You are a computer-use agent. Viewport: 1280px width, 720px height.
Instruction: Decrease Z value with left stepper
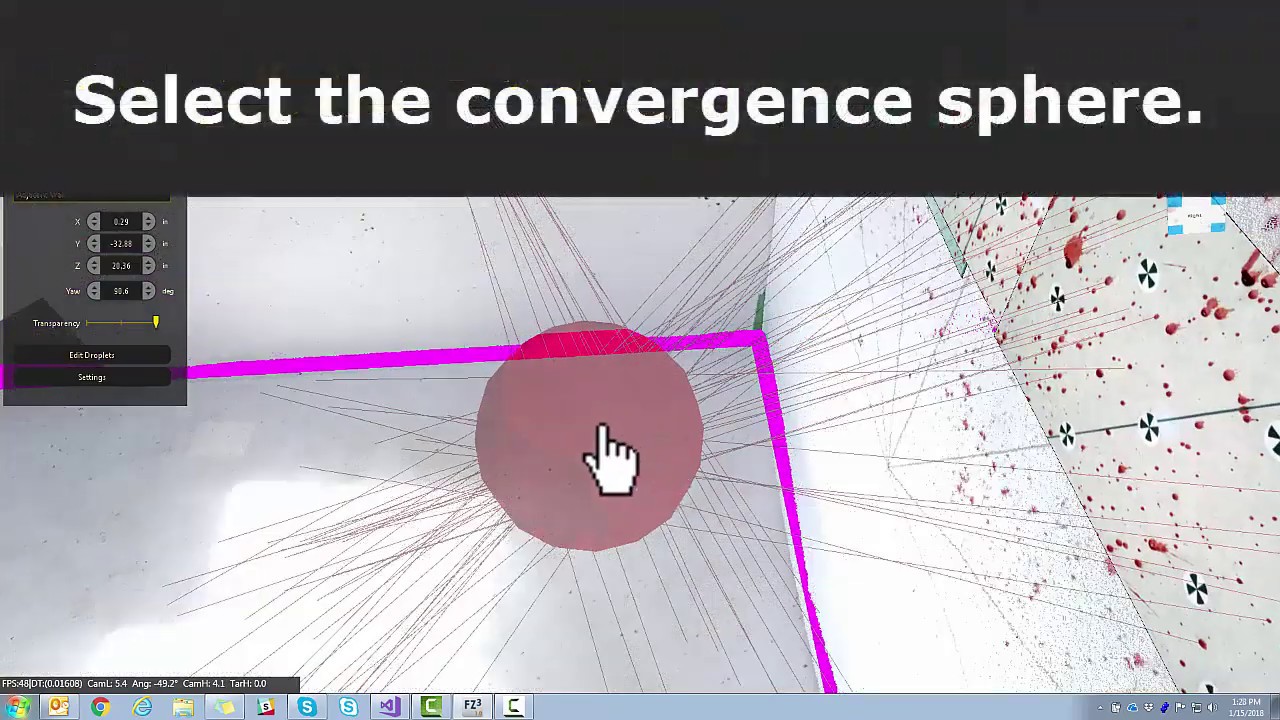pyautogui.click(x=94, y=265)
